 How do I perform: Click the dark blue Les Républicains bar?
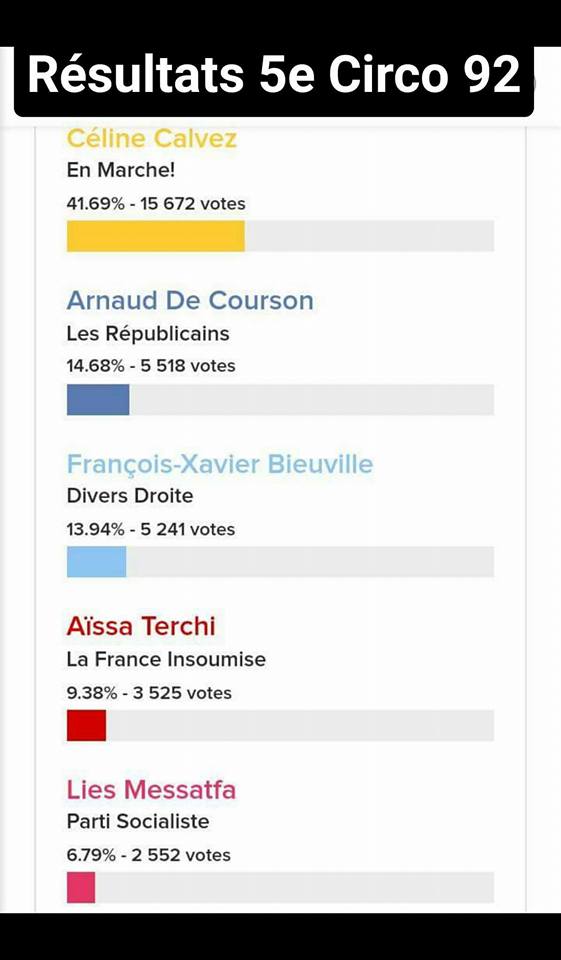click(98, 399)
